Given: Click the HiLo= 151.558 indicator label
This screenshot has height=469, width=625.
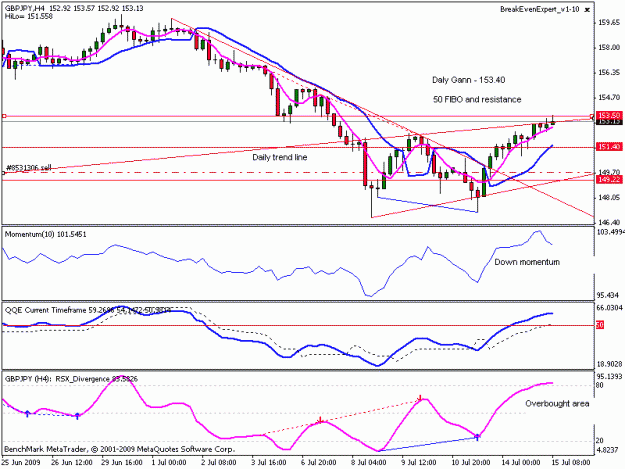Looking at the screenshot, I should click(29, 16).
